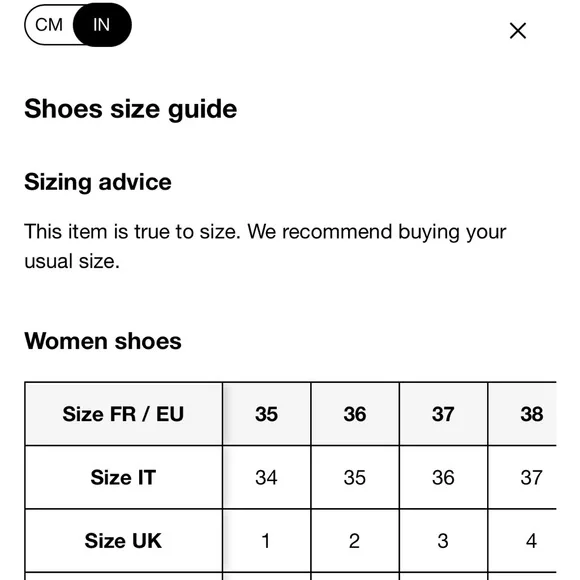Viewport: 580px width, 580px height.
Task: Select the Size UK row label
Action: [124, 541]
